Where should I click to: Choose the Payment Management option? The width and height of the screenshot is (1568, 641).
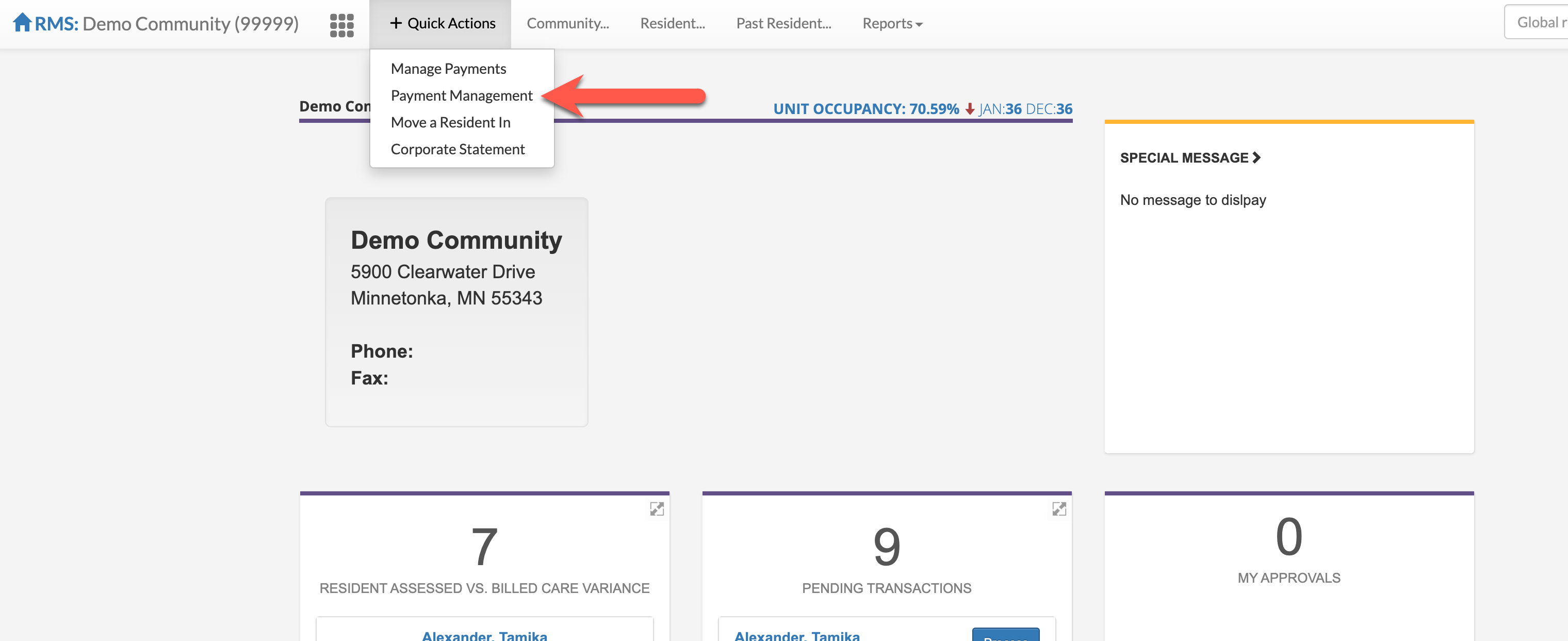pos(461,95)
